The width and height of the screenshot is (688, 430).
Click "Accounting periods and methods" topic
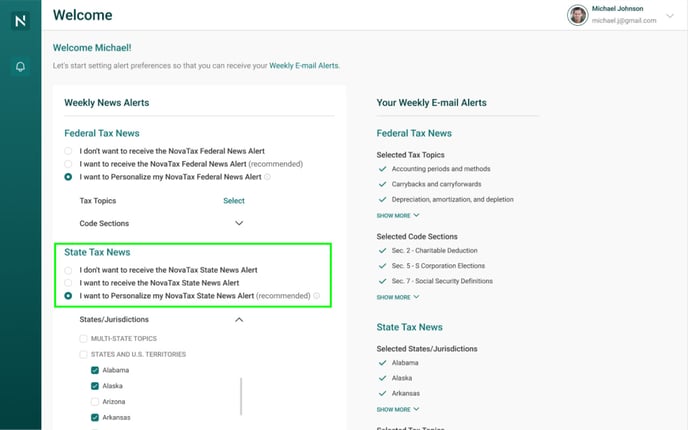tap(441, 169)
